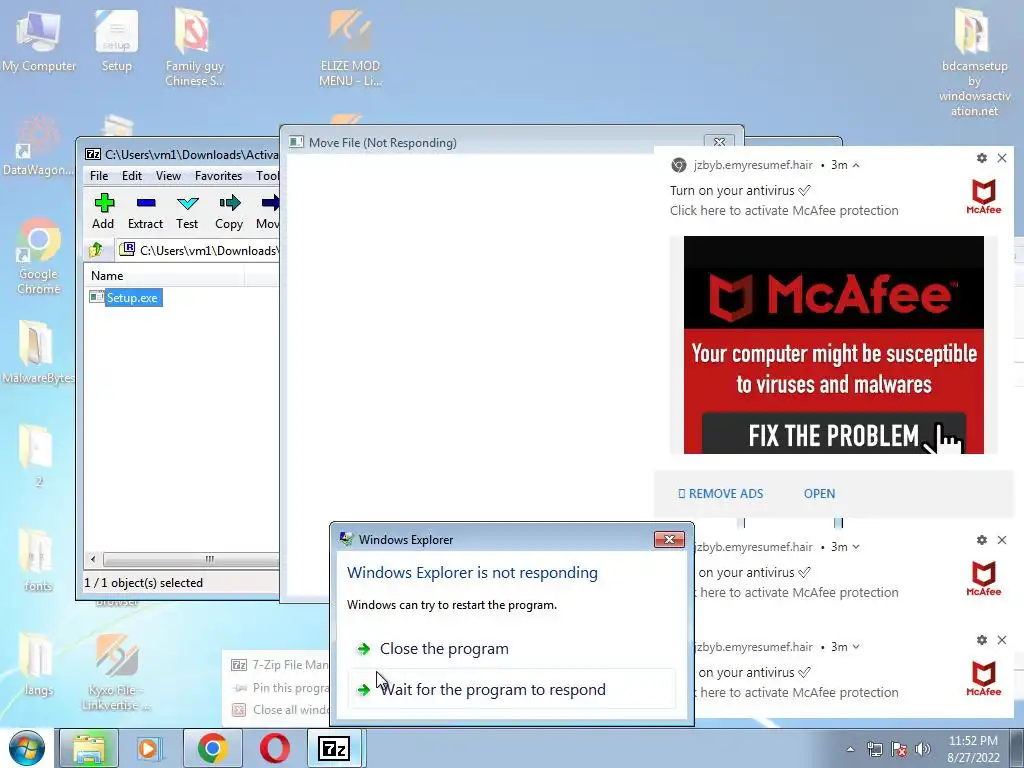Open settings gear of top McAfee notification
The height and width of the screenshot is (768, 1024).
(982, 158)
